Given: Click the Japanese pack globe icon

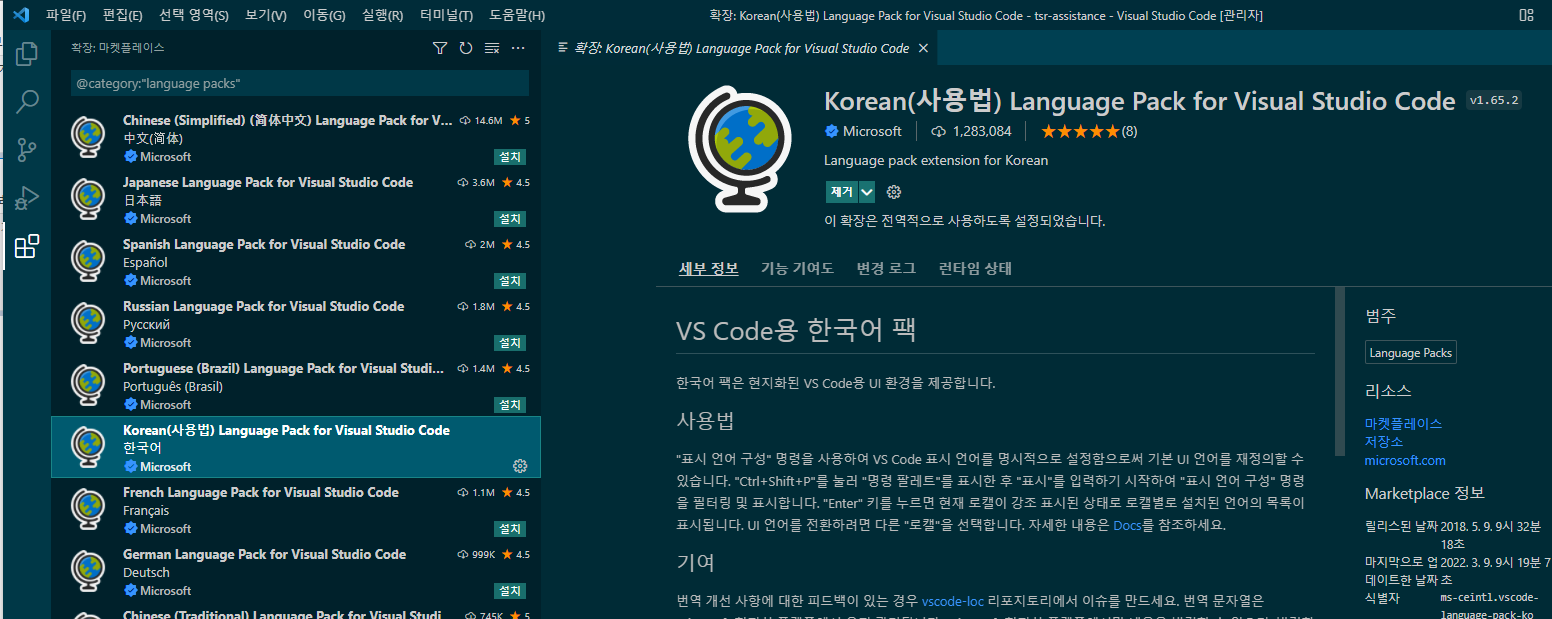Looking at the screenshot, I should tap(88, 200).
